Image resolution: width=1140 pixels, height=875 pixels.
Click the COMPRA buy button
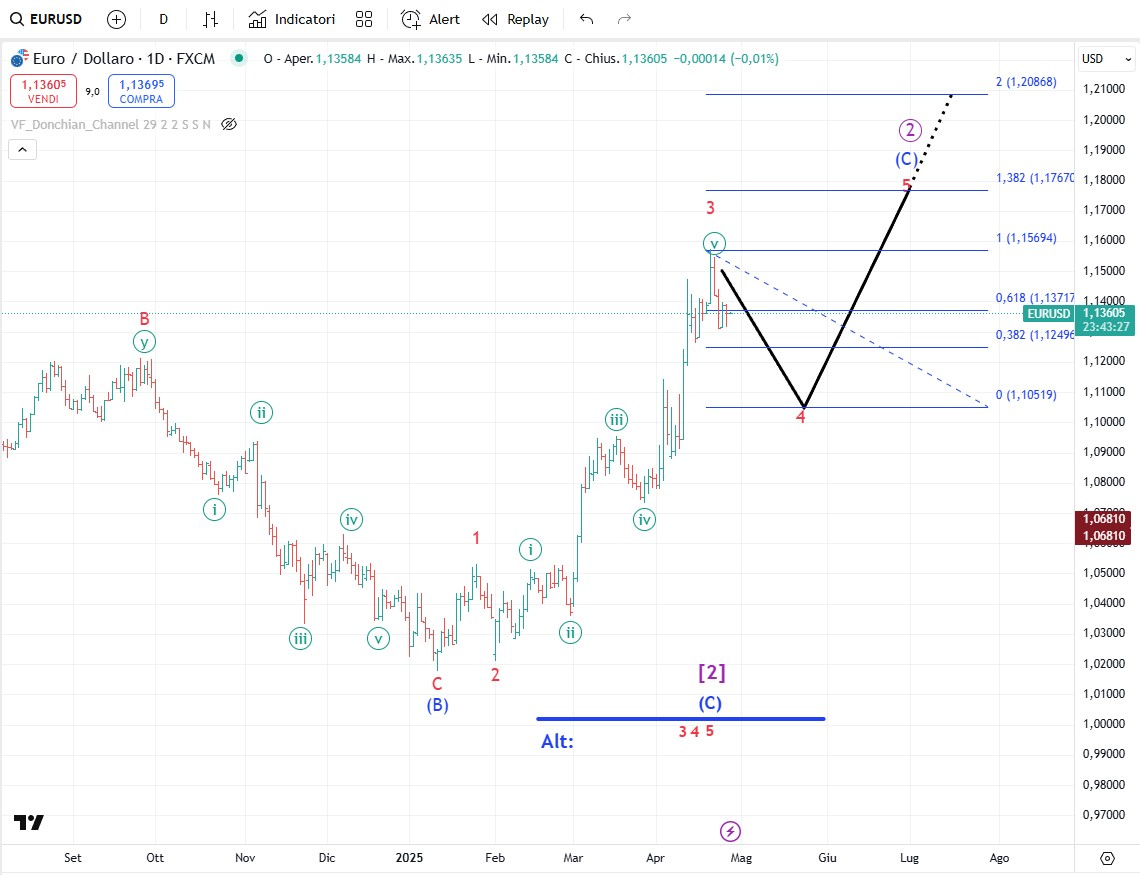coord(142,92)
